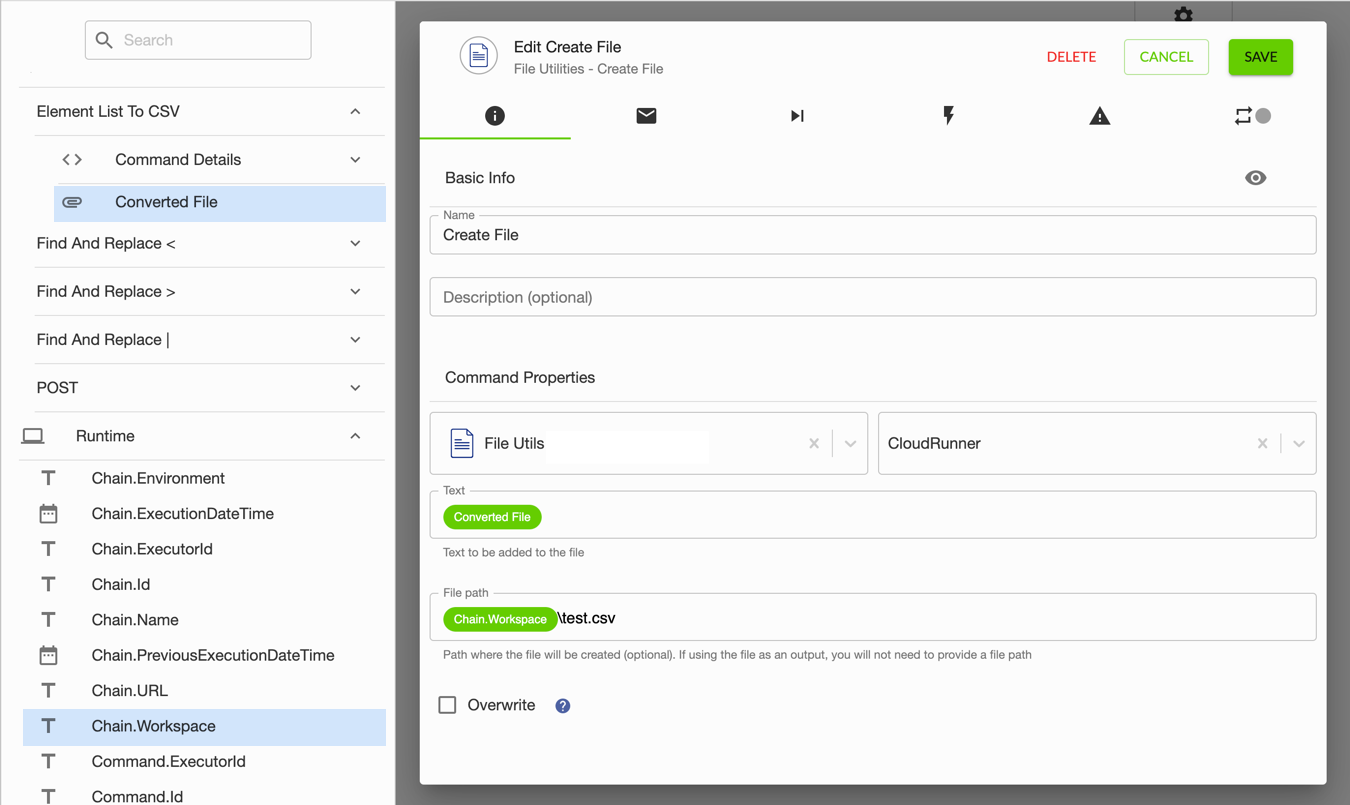The width and height of the screenshot is (1350, 805).
Task: Switch to the email notification tab
Action: [x=646, y=115]
